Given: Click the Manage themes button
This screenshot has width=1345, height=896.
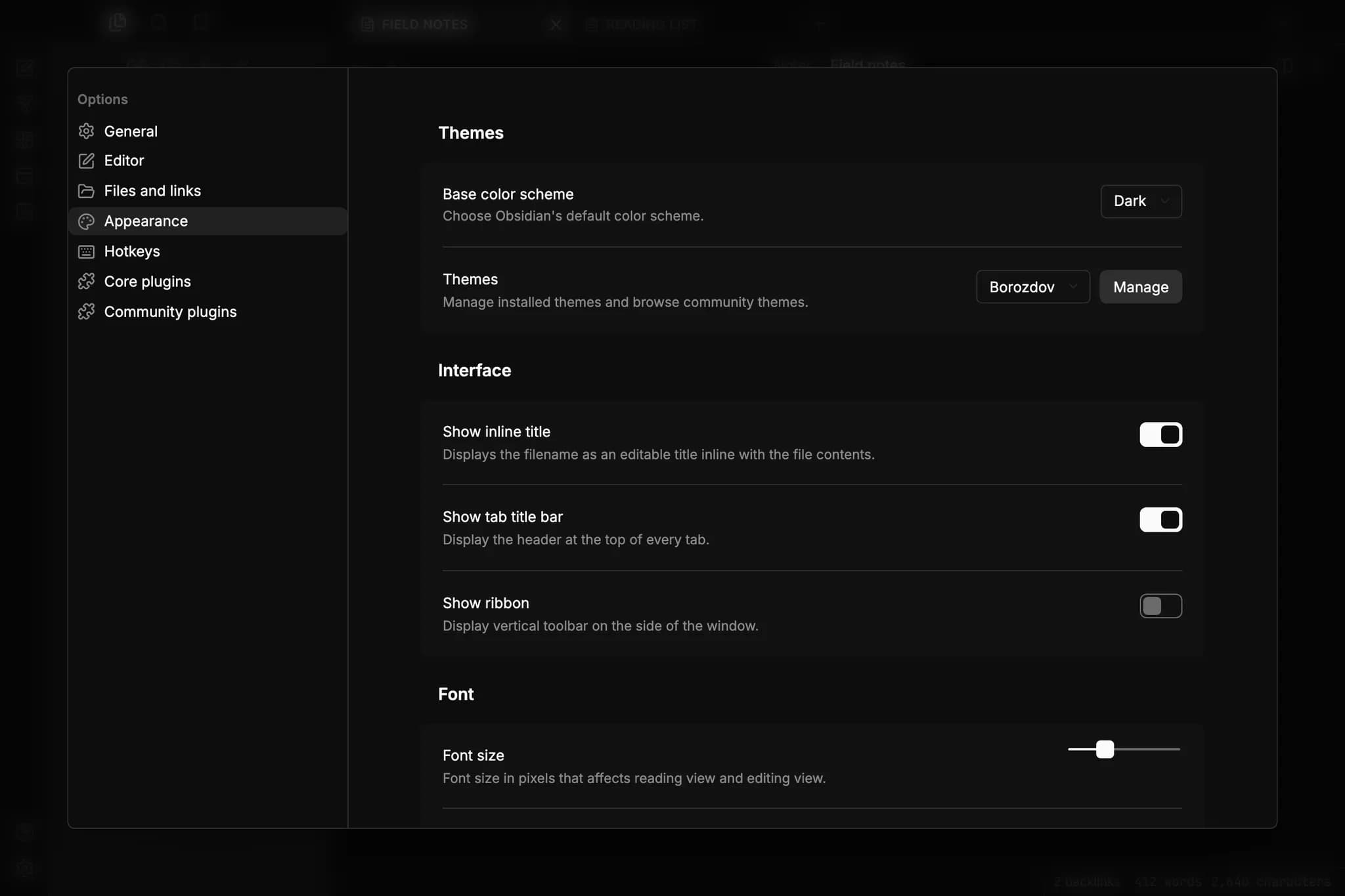Looking at the screenshot, I should (1141, 287).
